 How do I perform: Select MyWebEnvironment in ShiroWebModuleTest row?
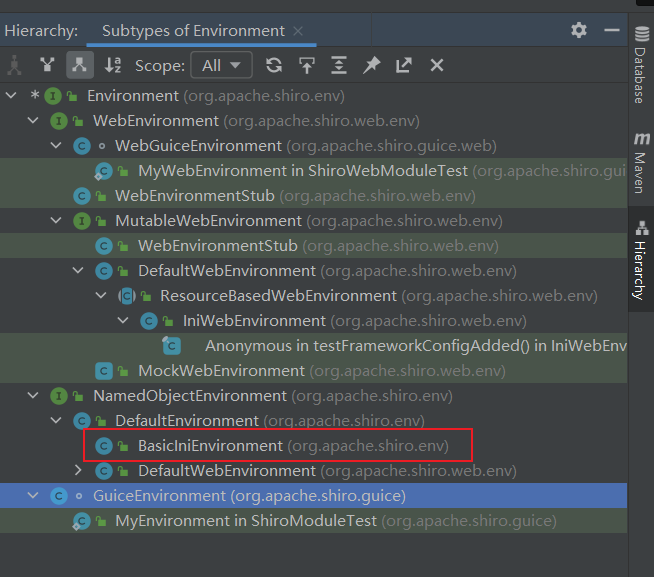coord(313,171)
